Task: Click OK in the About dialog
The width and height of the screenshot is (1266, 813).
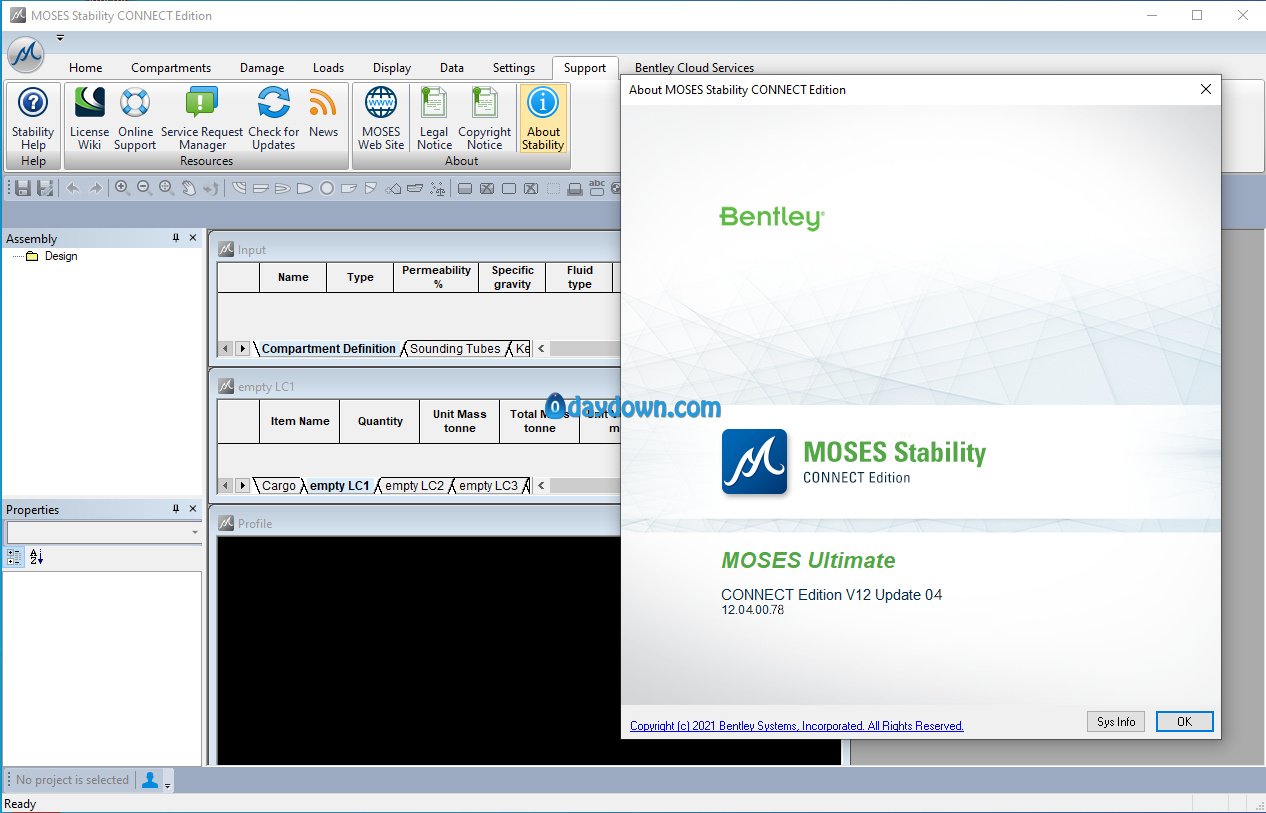Action: 1184,722
